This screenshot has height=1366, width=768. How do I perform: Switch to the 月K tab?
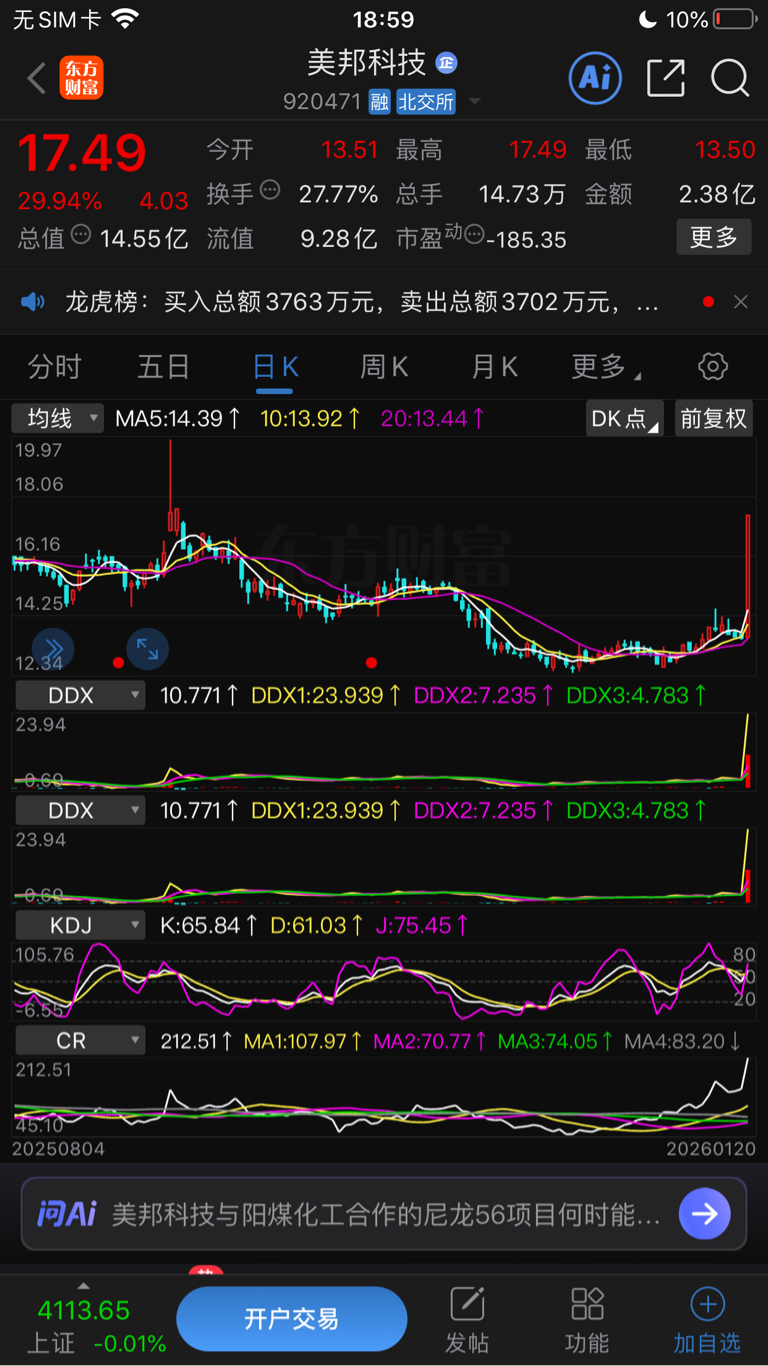(495, 367)
